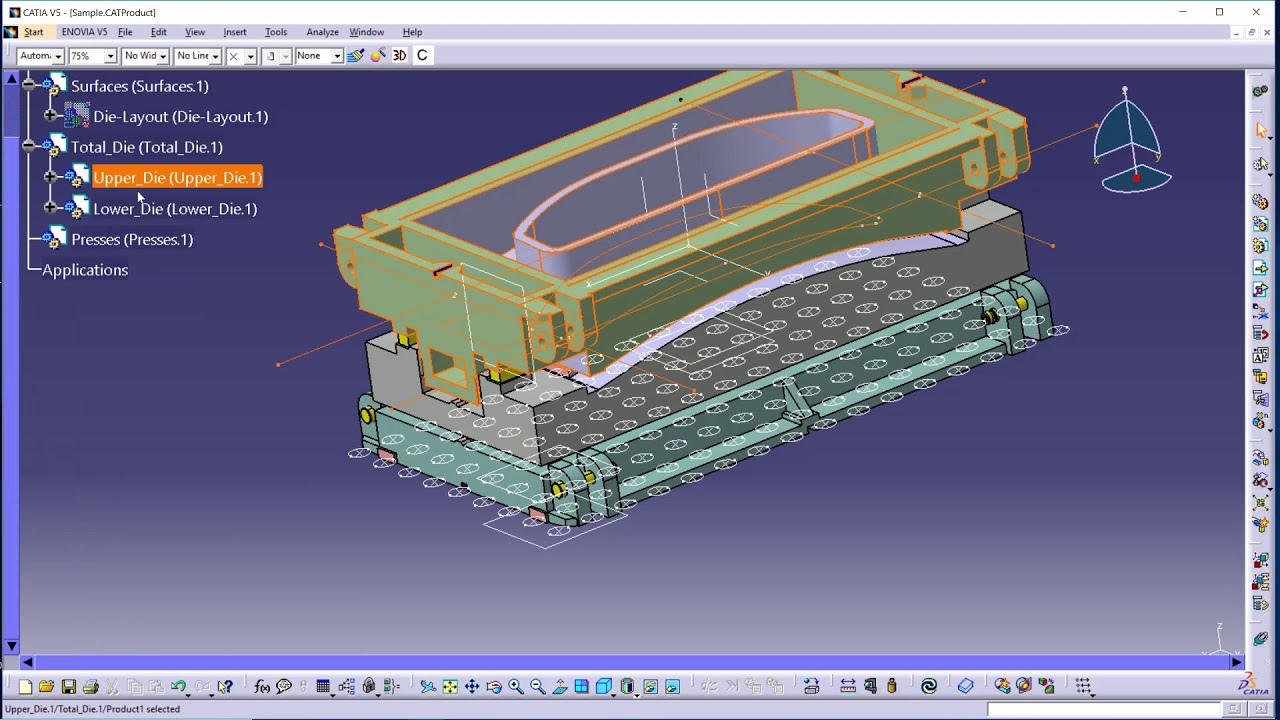Image resolution: width=1280 pixels, height=720 pixels.
Task: Toggle the Rotate view tool
Action: pyautogui.click(x=494, y=686)
